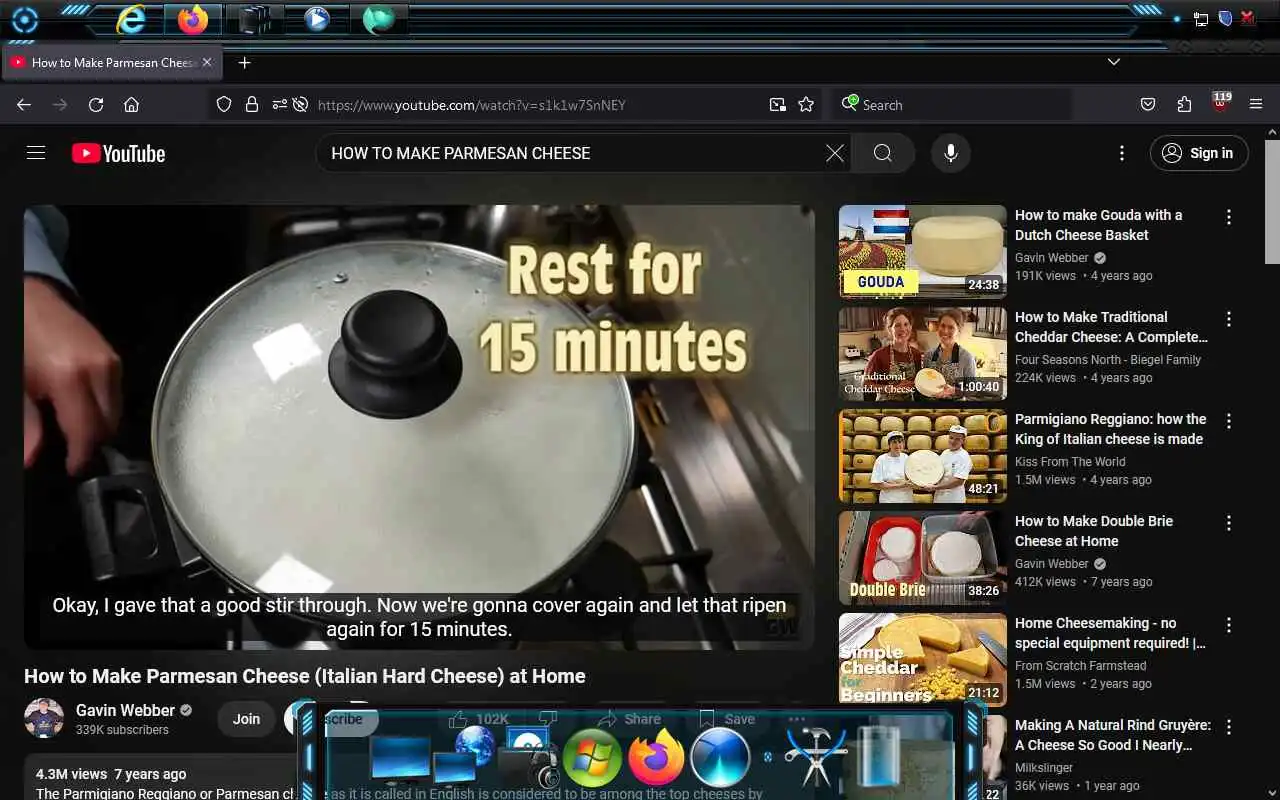Screen dimensions: 1280x800
Task: Open options menu for Gouda video
Action: (x=1229, y=217)
